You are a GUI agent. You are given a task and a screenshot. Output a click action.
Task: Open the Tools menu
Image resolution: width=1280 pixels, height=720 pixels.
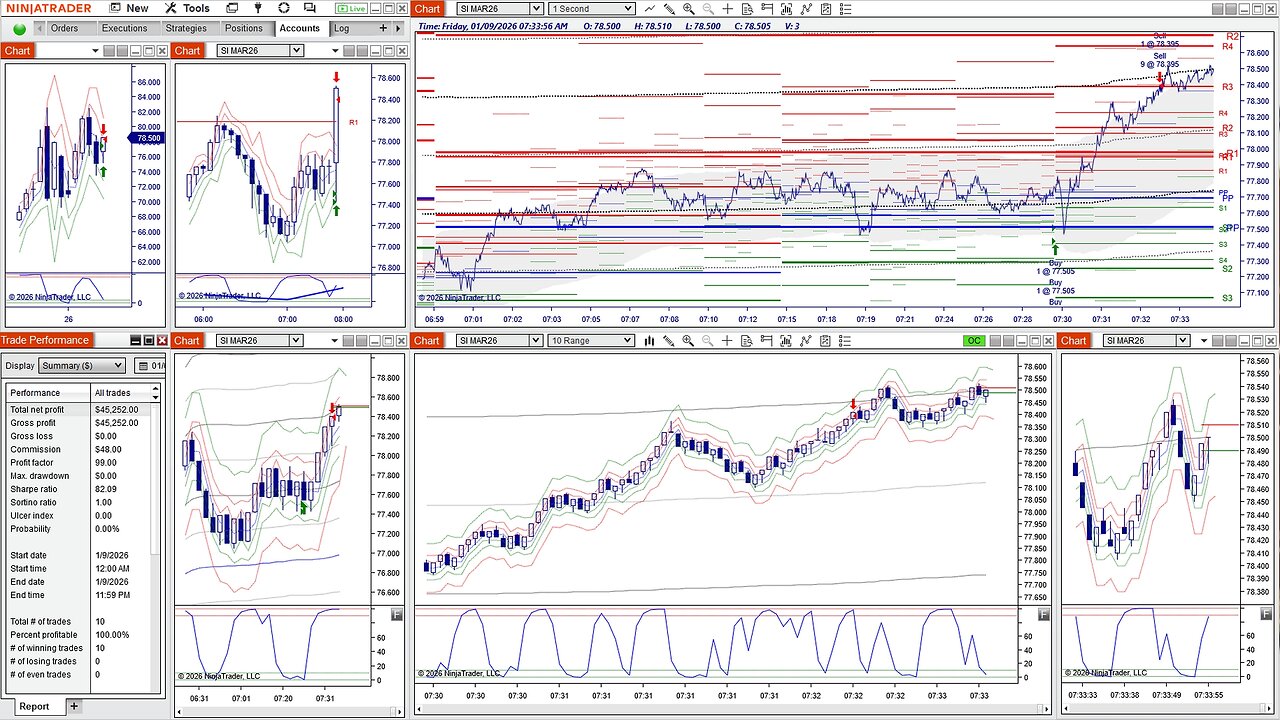pos(187,8)
